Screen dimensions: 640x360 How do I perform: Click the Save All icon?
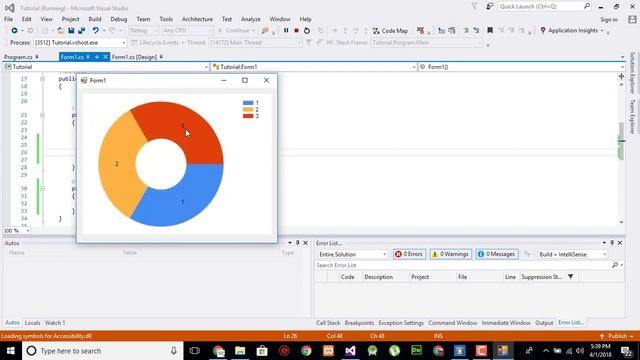pos(82,31)
